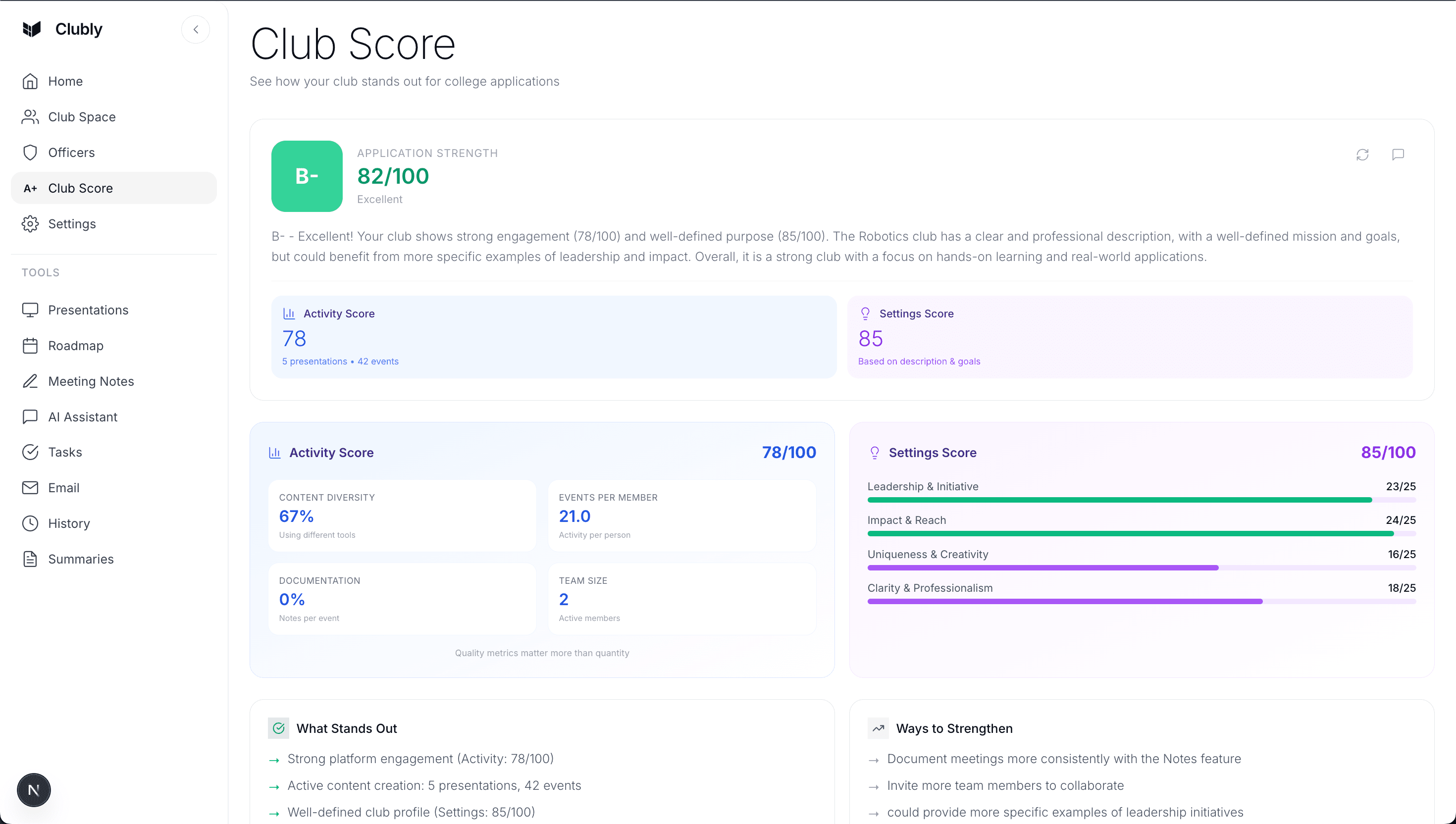Select the Officers shield icon
1456x824 pixels.
pos(31,152)
